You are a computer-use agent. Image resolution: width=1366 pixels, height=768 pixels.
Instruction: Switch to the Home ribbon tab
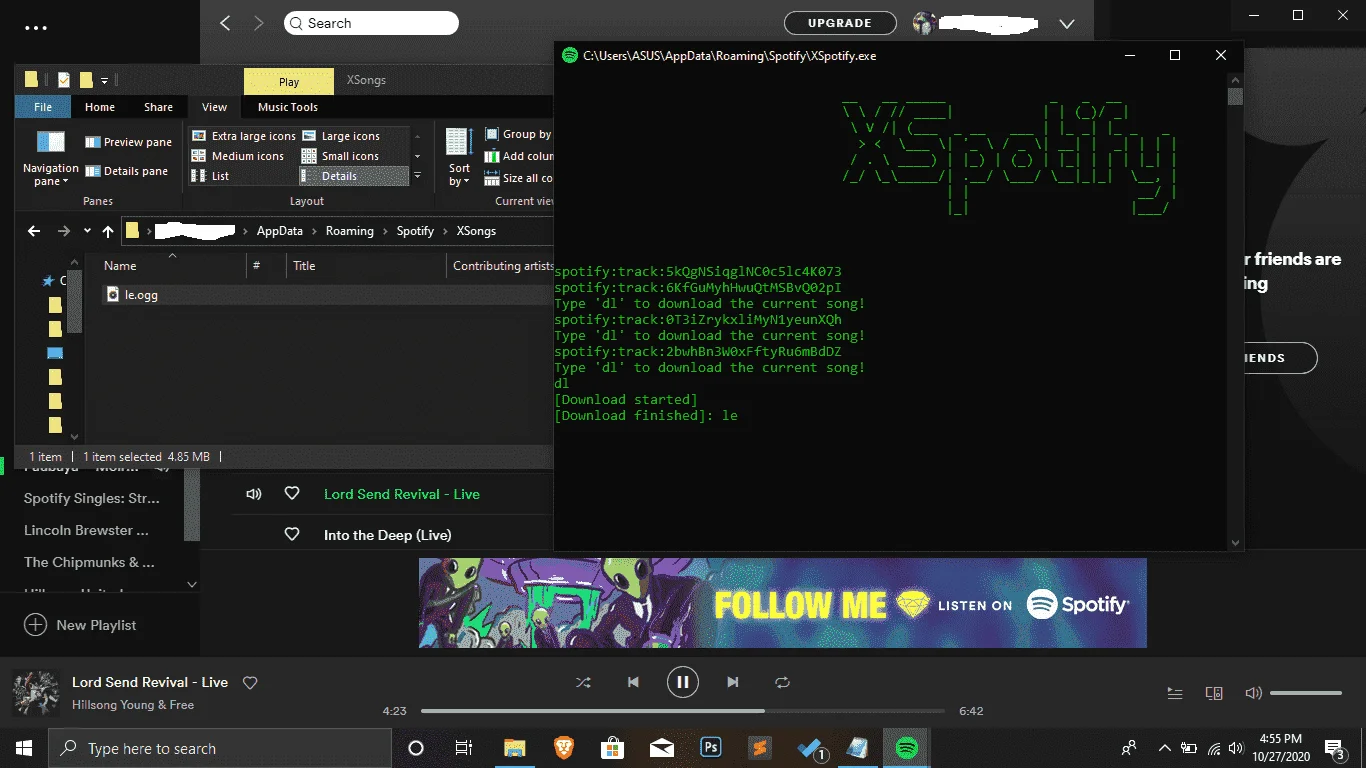pos(100,107)
